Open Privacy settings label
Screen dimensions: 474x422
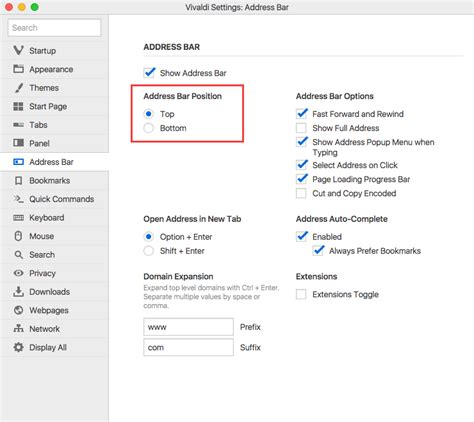[x=42, y=273]
